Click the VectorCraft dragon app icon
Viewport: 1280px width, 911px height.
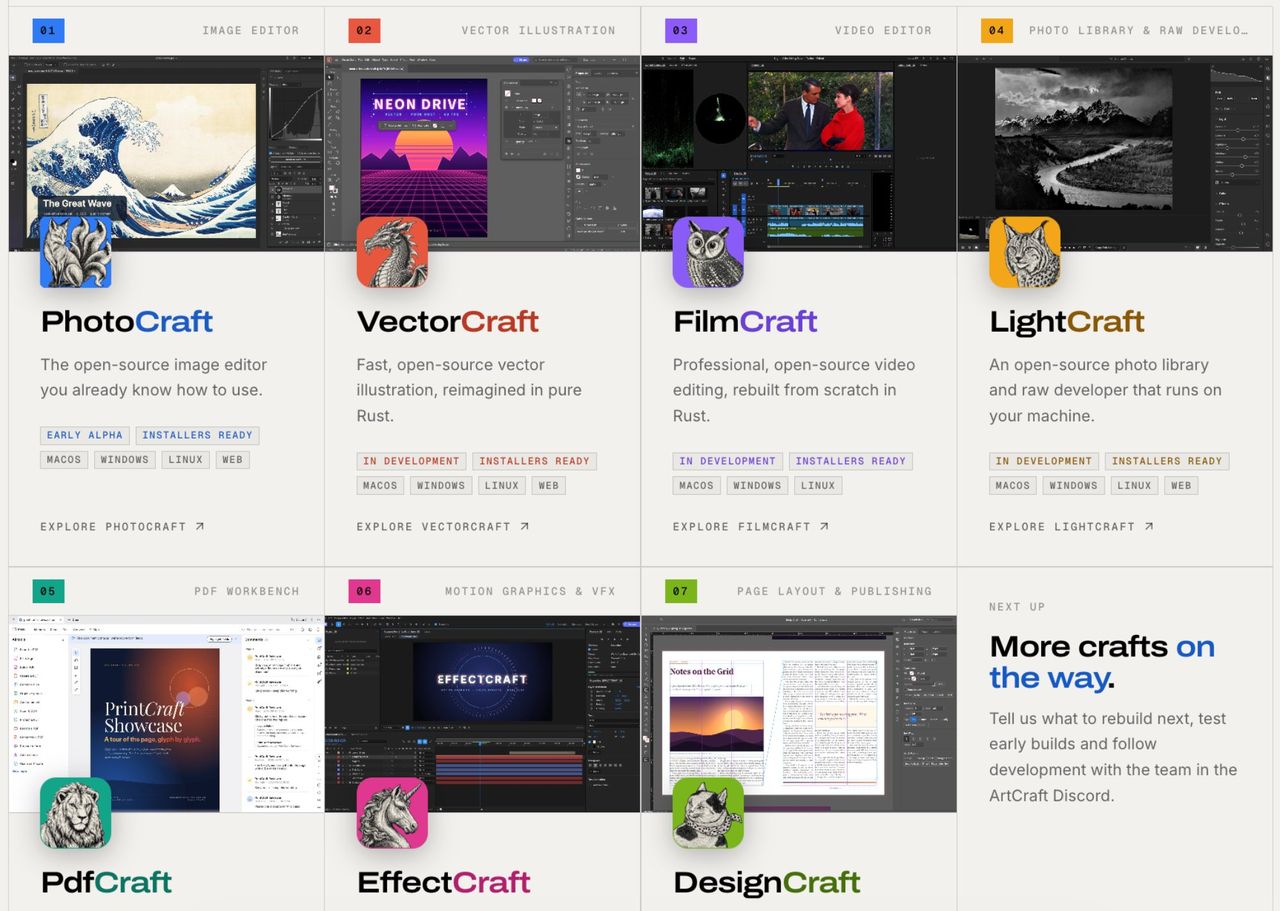click(x=392, y=253)
